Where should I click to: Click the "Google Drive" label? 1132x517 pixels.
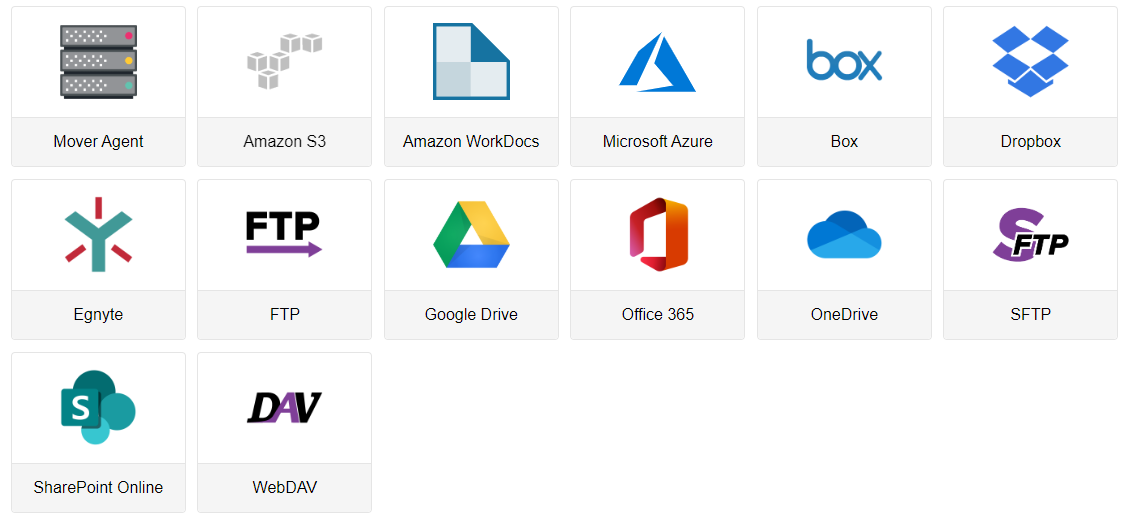[471, 314]
